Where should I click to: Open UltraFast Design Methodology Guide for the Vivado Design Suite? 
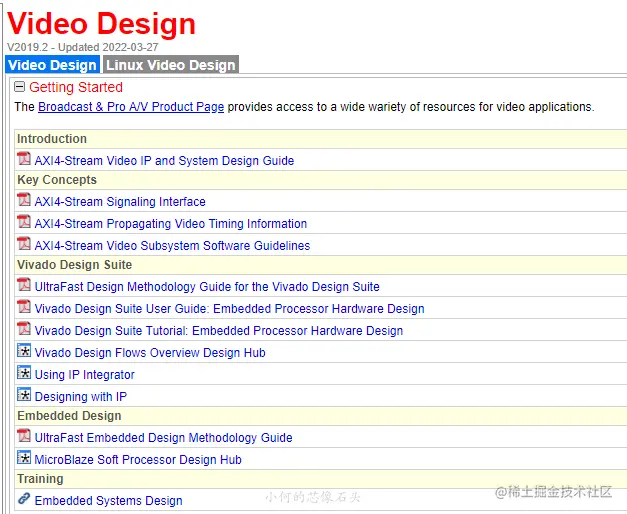tap(207, 287)
